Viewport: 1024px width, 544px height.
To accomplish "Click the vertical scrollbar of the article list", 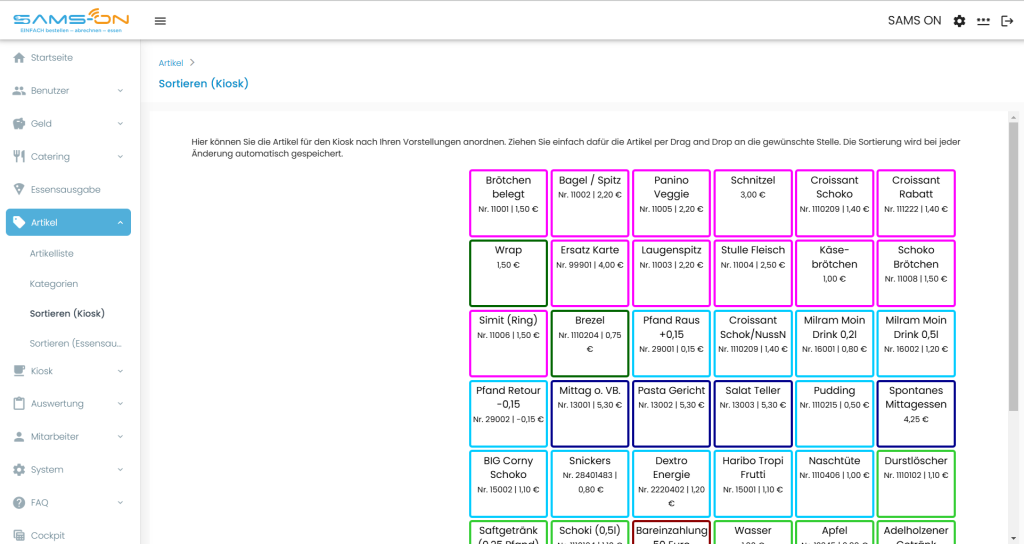I will click(x=1013, y=268).
